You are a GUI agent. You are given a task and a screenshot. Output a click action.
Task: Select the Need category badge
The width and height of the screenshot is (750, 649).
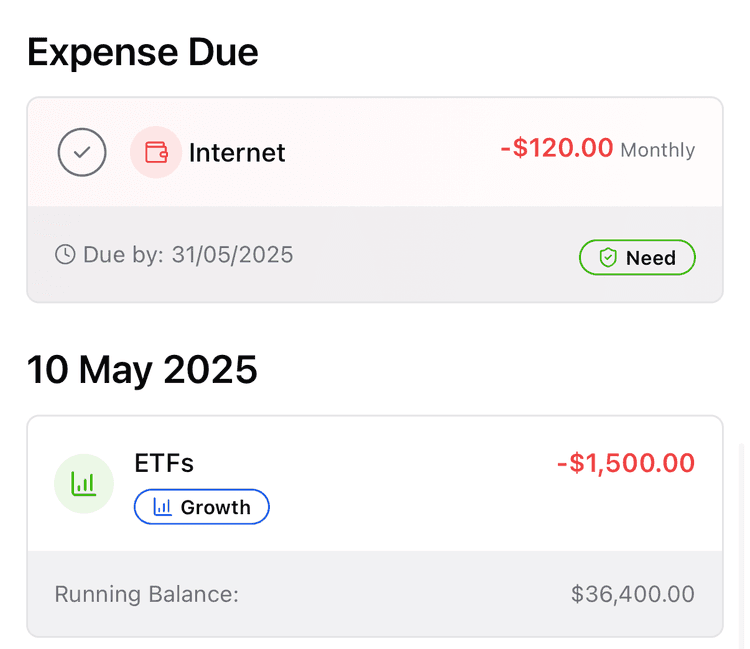pyautogui.click(x=637, y=258)
